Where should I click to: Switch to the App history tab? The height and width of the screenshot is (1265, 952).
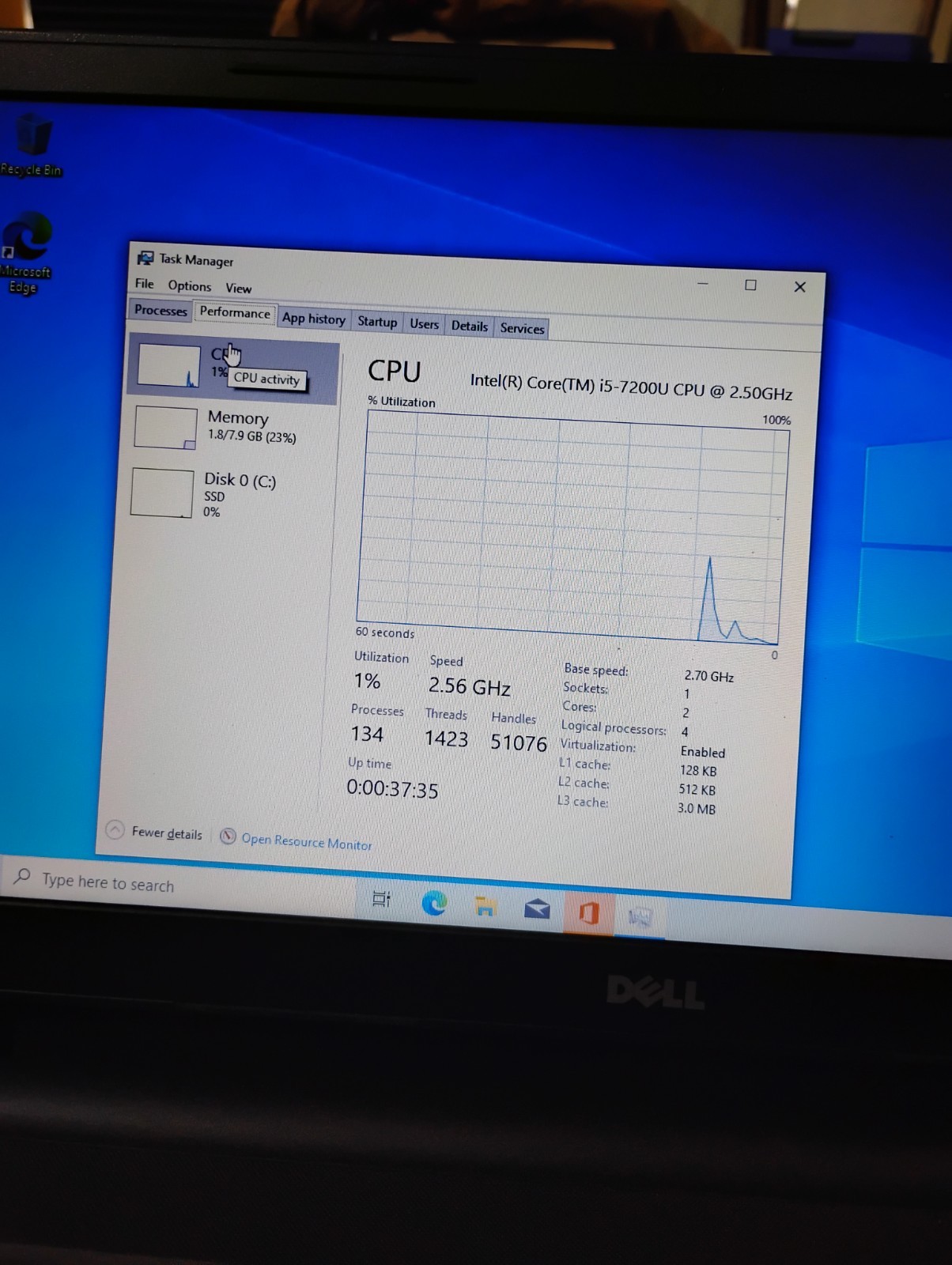[314, 318]
